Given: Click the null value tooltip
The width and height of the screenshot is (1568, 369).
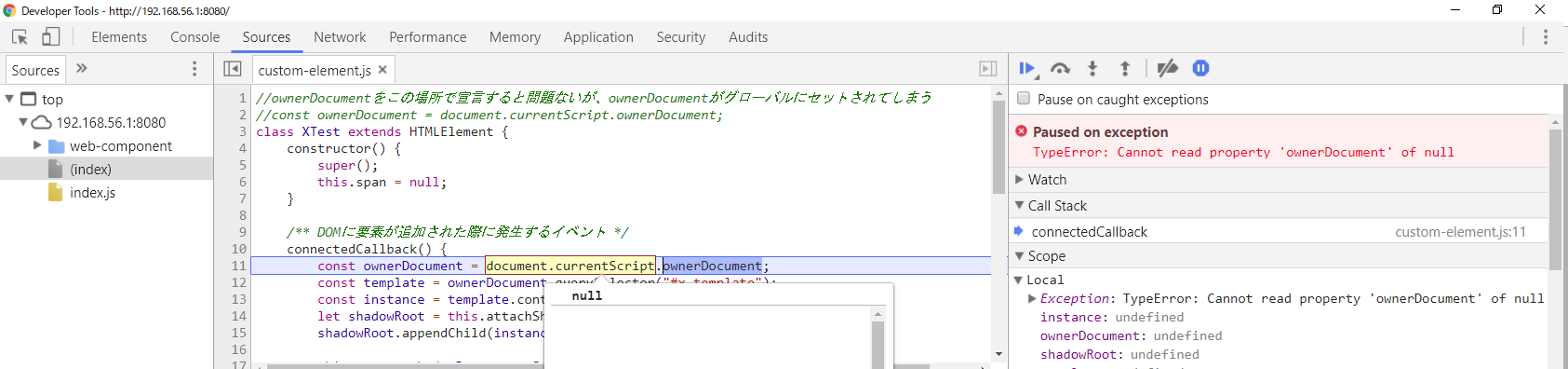Looking at the screenshot, I should (587, 295).
